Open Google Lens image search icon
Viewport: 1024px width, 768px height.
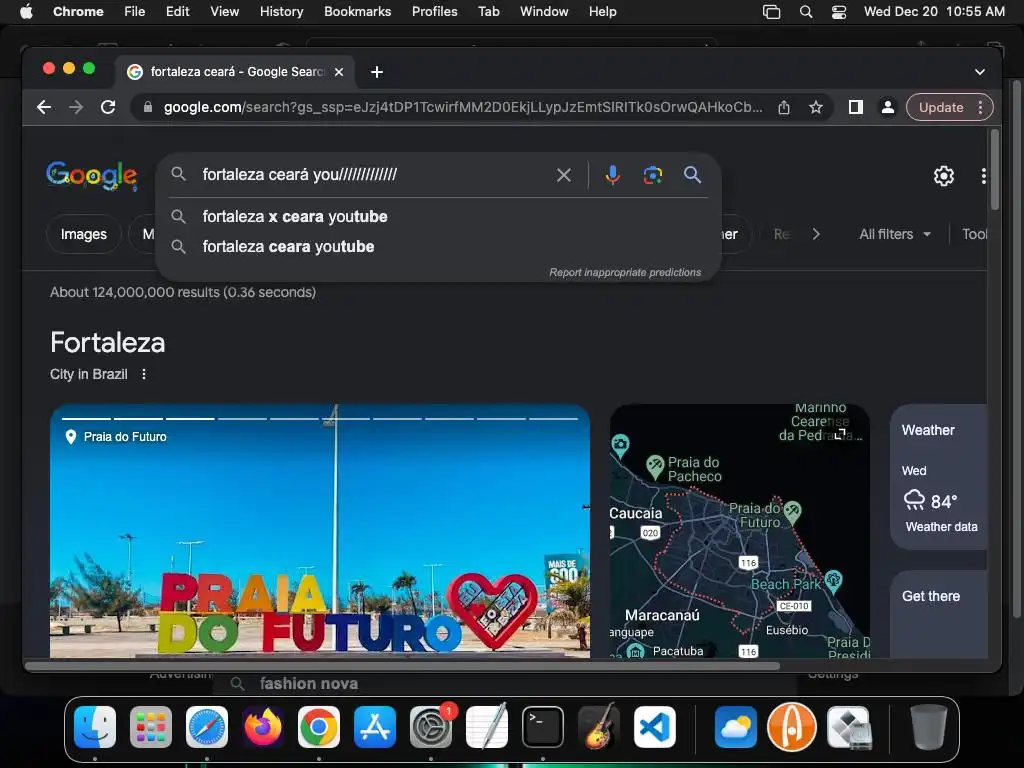652,174
